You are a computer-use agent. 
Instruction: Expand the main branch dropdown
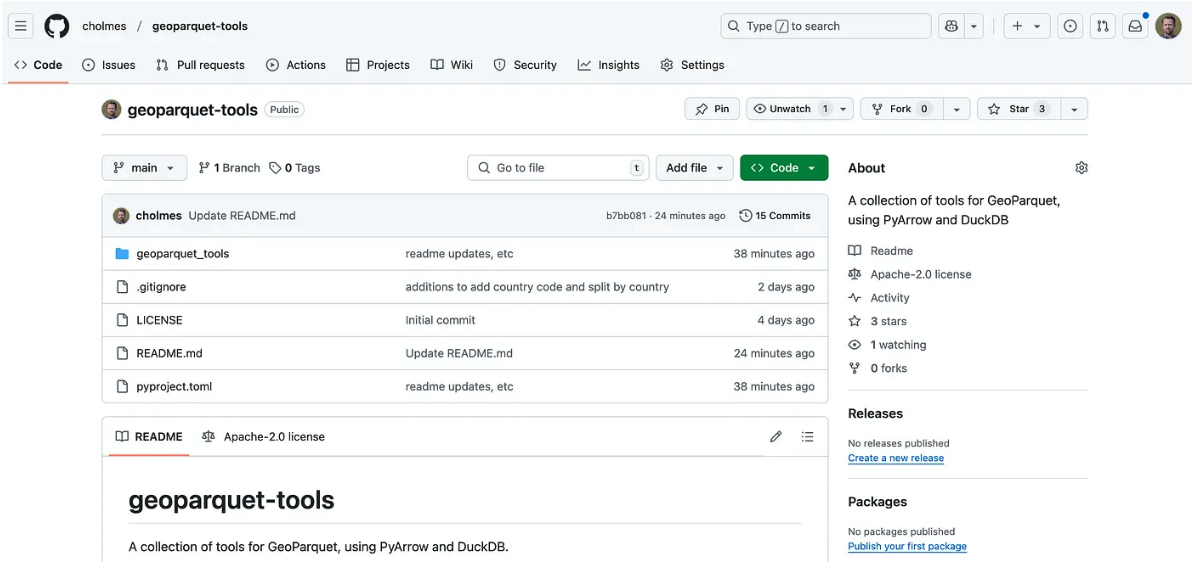click(144, 168)
